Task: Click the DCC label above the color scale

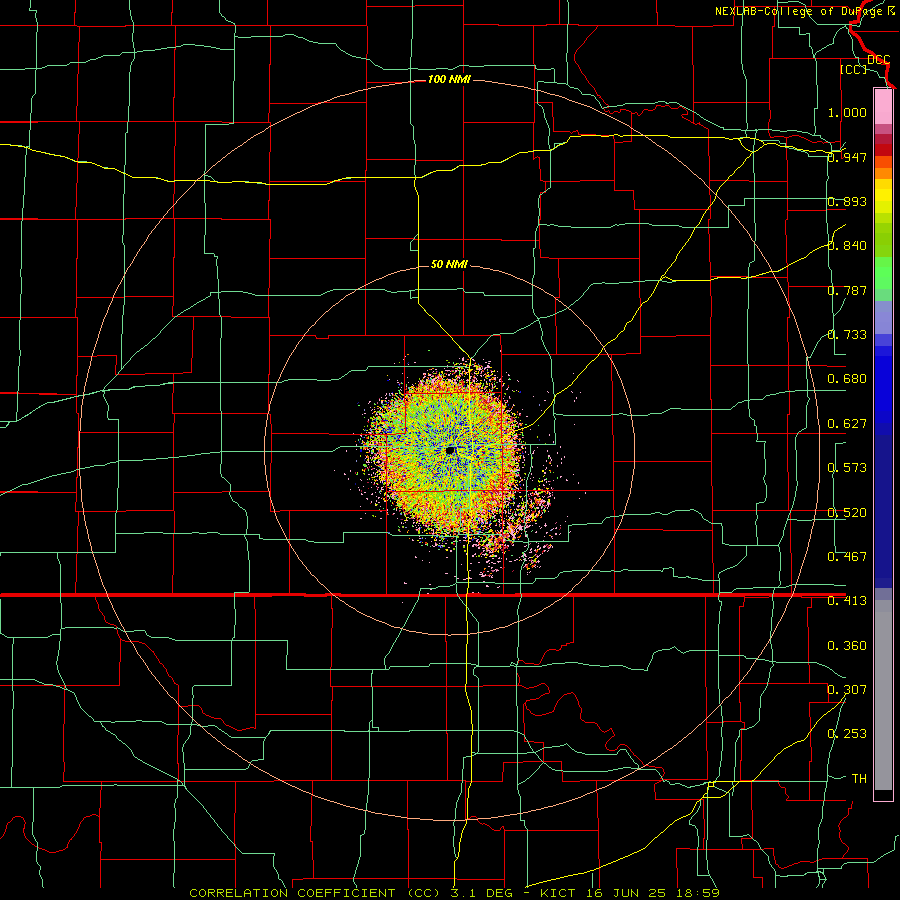Action: (x=879, y=59)
